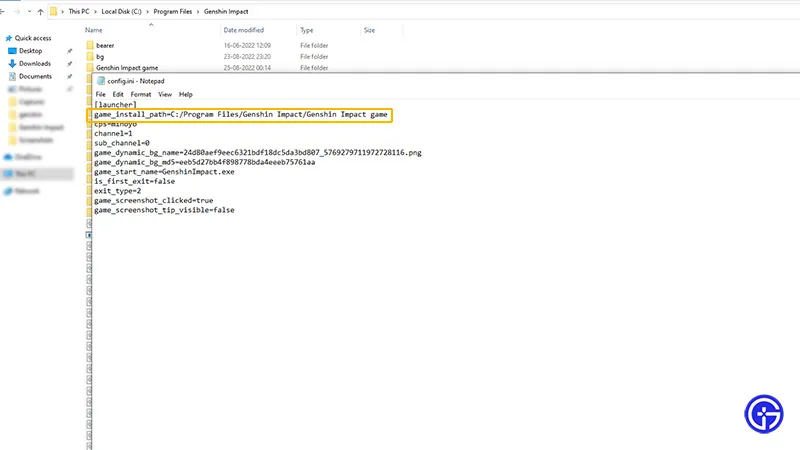Sort files by the Size column header
This screenshot has height=450, width=800.
click(x=369, y=30)
